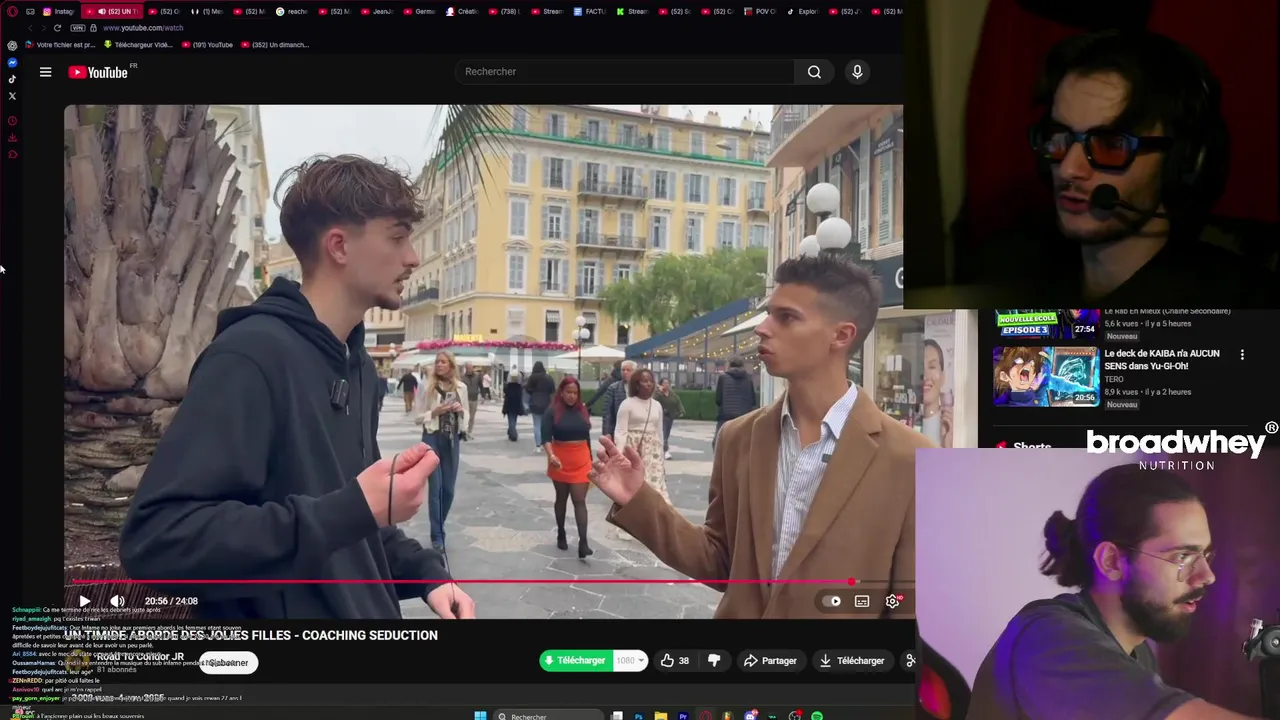1280x720 pixels.
Task: Open the TERO channel link
Action: (1114, 380)
